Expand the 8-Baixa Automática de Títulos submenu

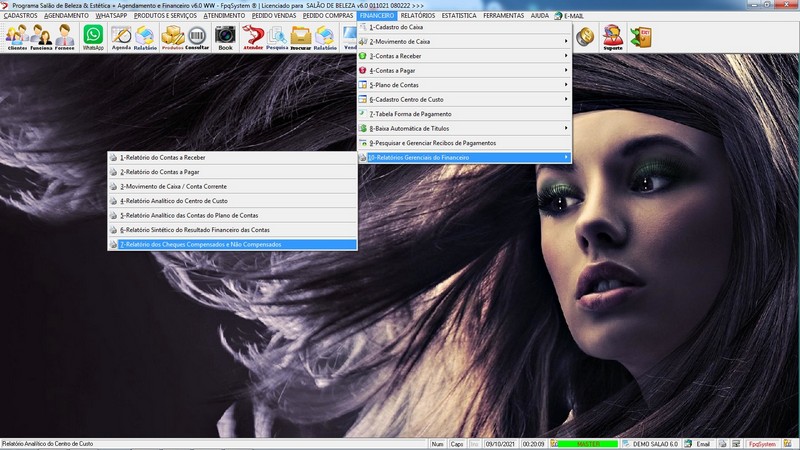[464, 129]
